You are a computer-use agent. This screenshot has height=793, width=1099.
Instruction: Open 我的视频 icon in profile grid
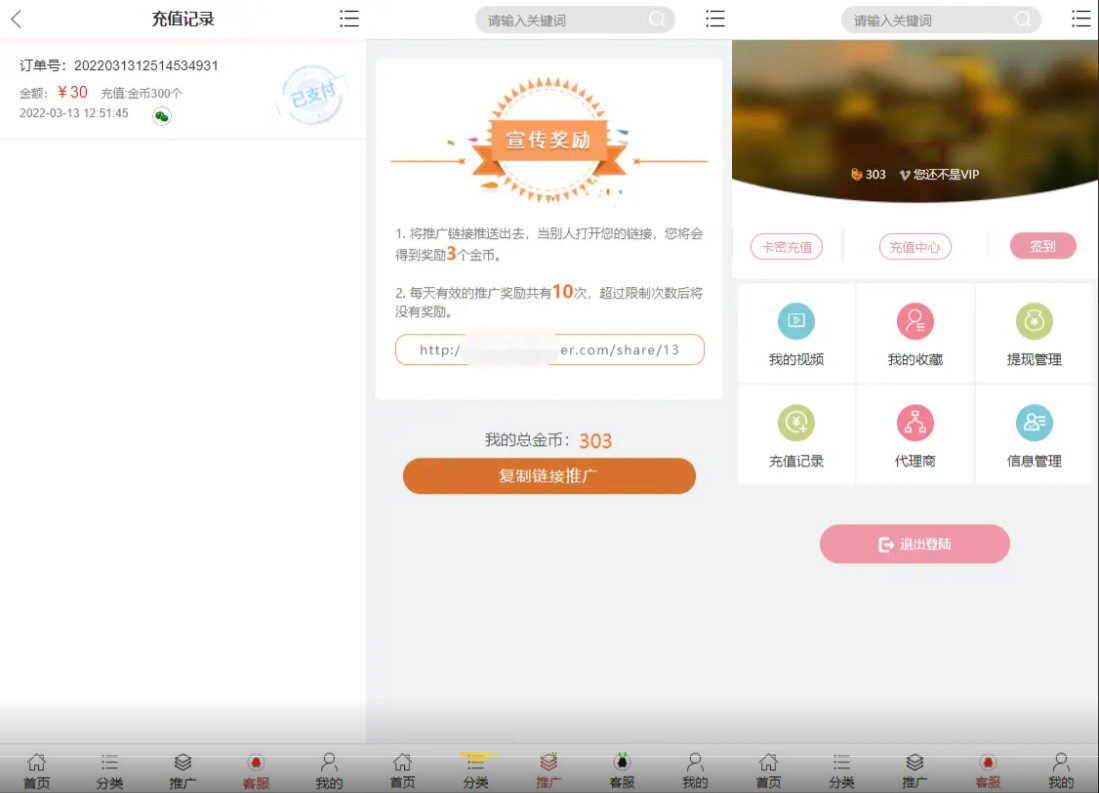(796, 322)
